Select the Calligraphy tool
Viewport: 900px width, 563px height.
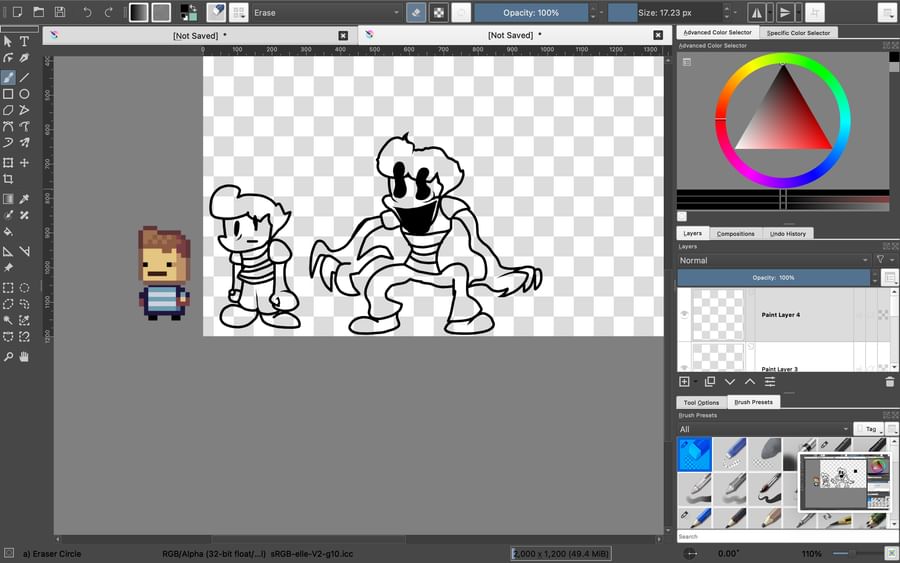click(x=24, y=58)
